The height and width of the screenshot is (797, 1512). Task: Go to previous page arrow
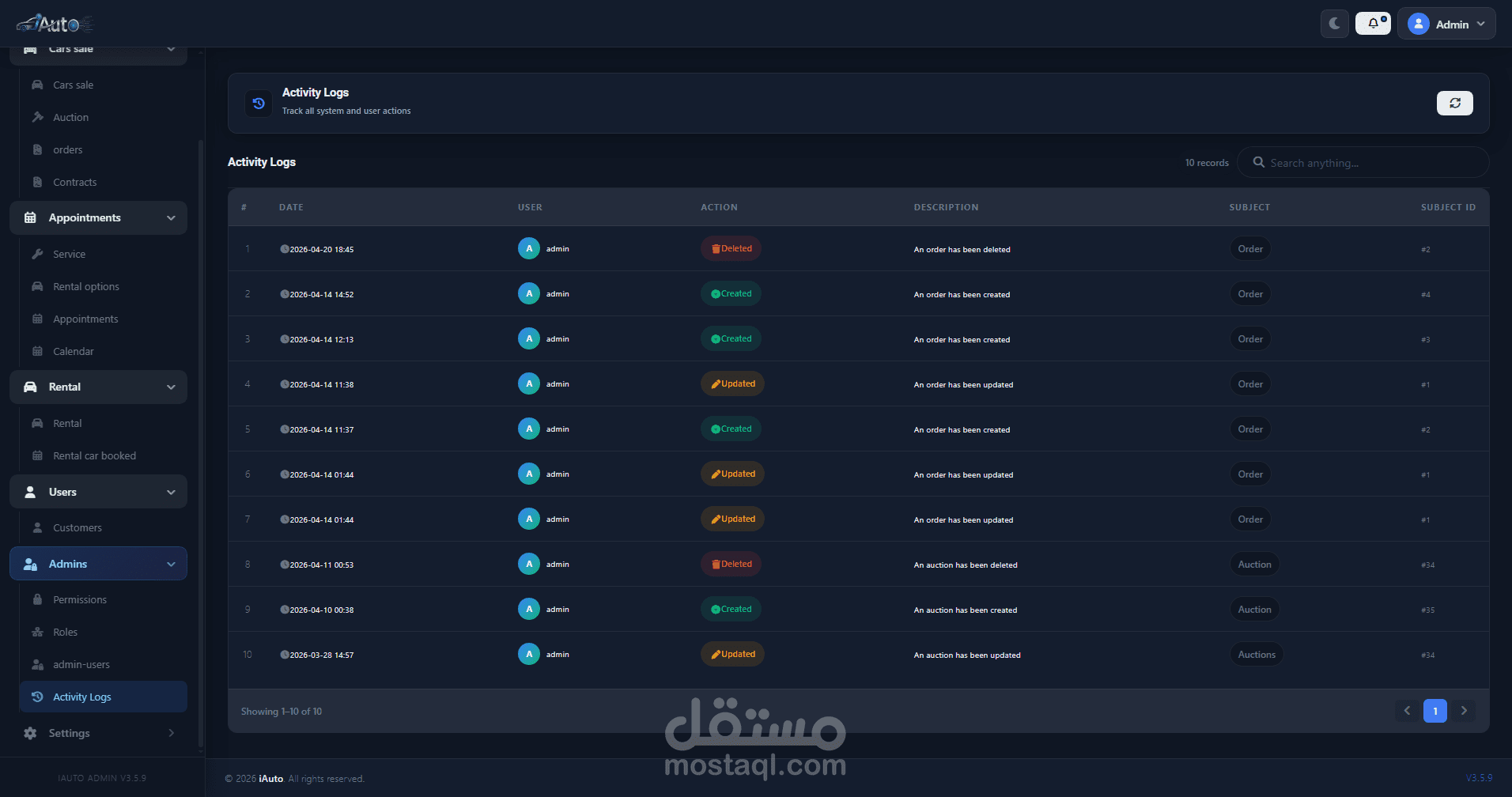pos(1407,711)
